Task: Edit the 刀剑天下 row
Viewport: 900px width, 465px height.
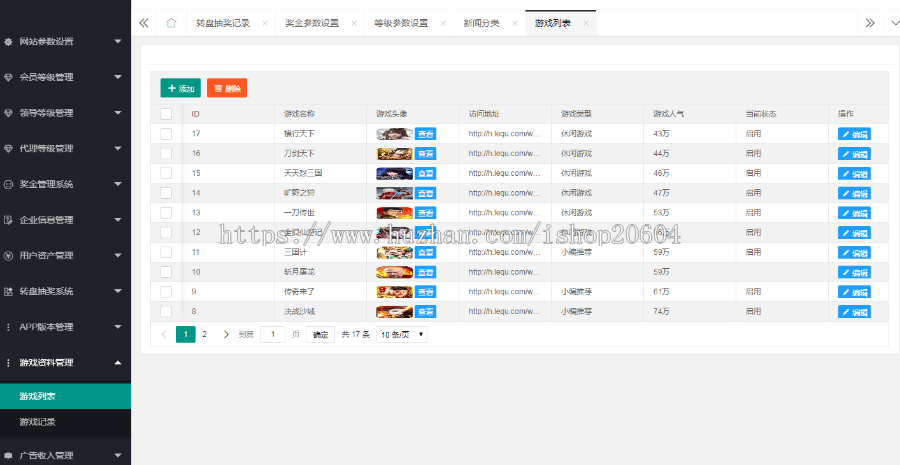Action: [854, 153]
